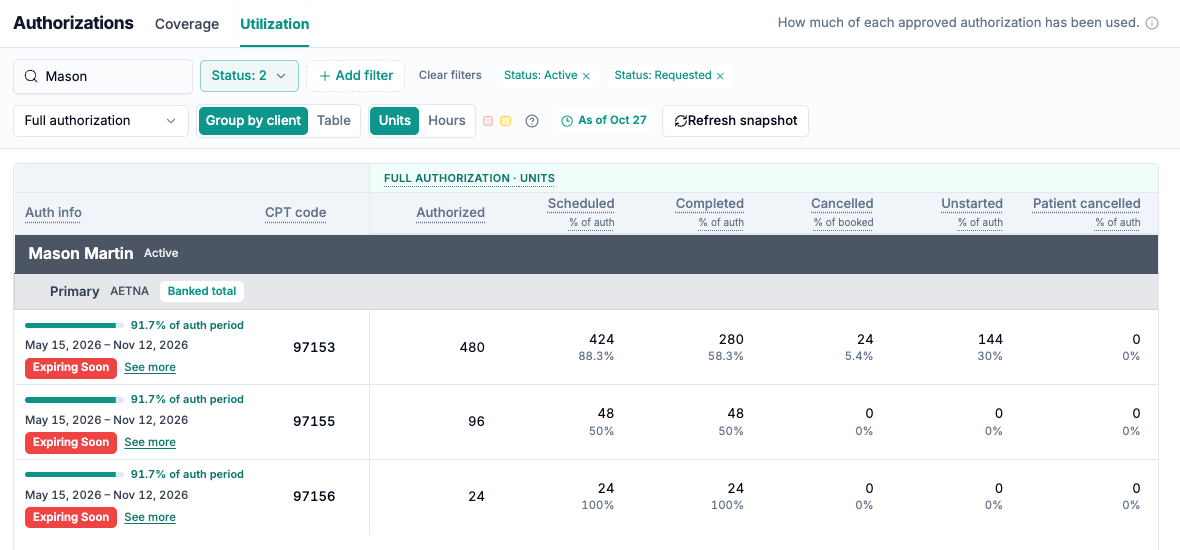Open the question mark help icon
The width and height of the screenshot is (1180, 550).
tap(532, 121)
